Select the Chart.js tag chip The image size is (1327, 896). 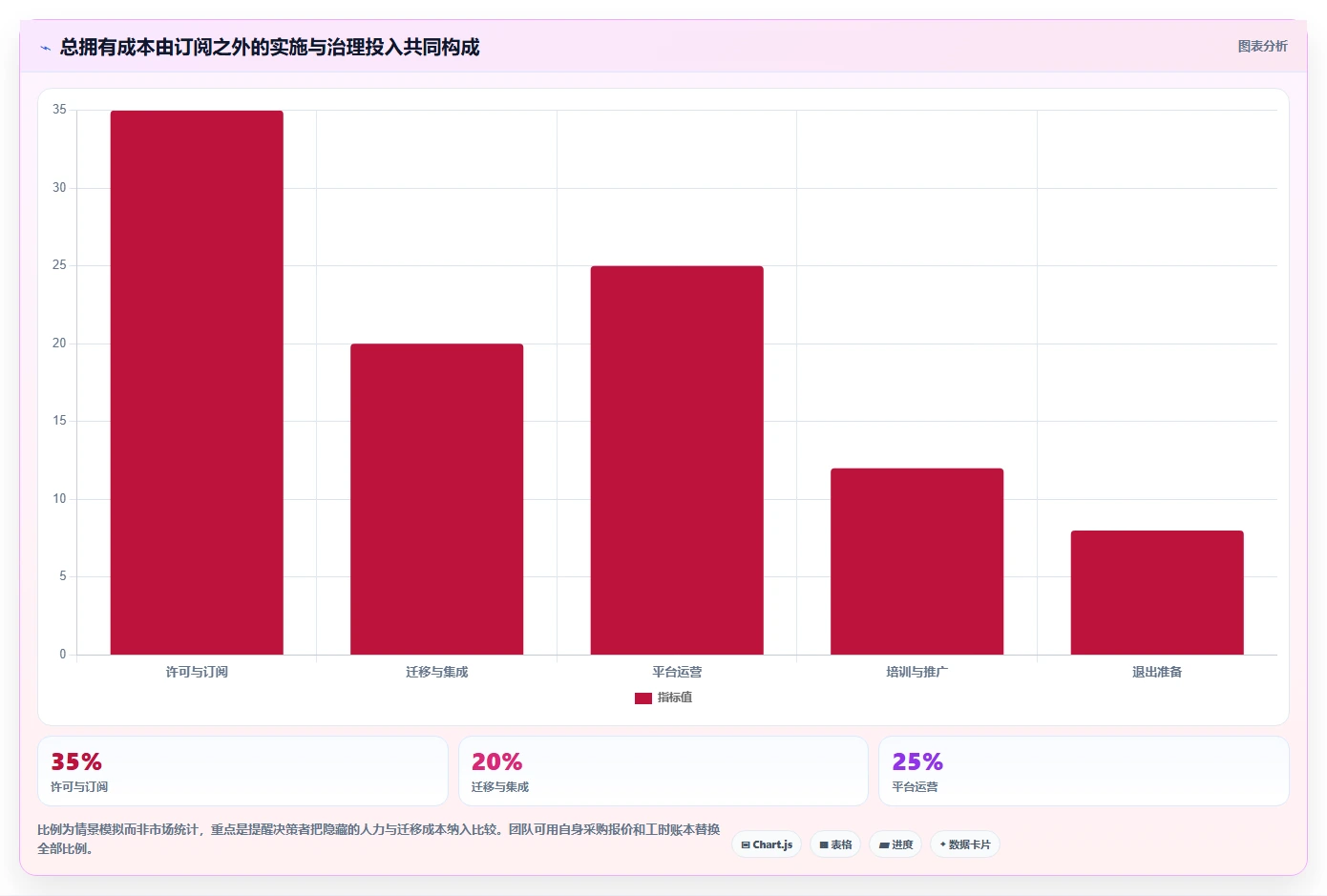point(767,844)
